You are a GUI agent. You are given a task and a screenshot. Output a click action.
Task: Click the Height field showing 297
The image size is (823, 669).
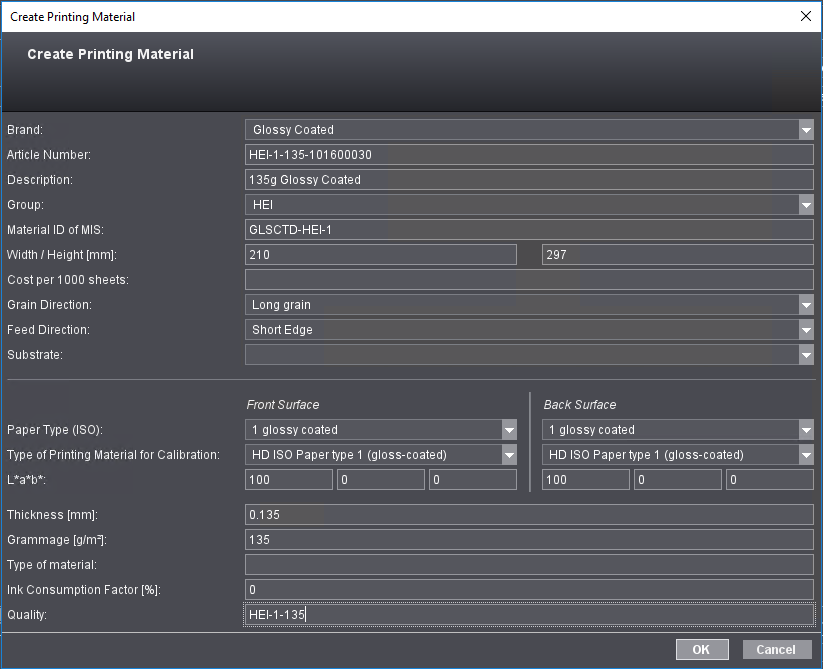[676, 255]
